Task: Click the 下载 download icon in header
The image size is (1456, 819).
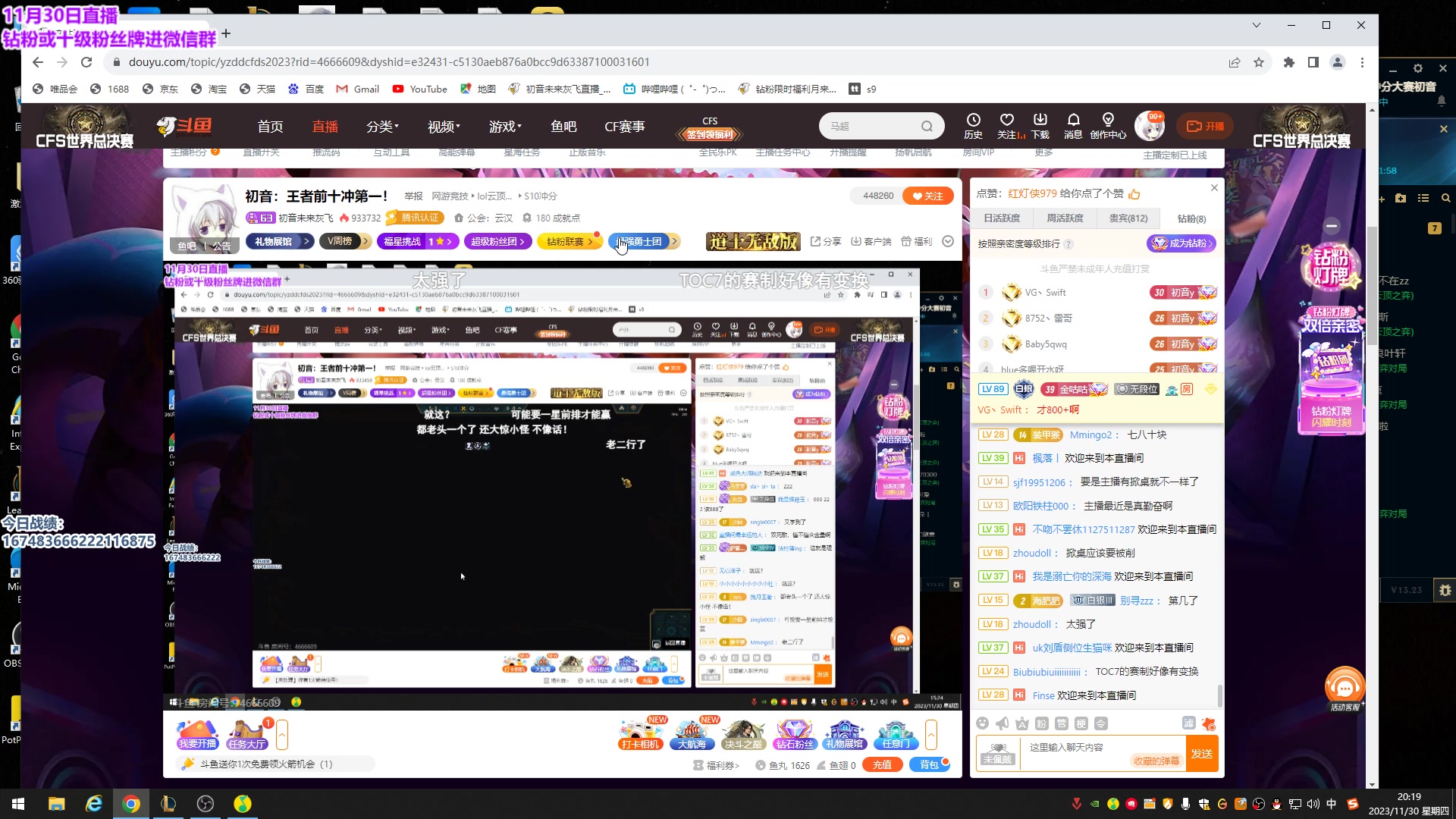Action: 1040,125
